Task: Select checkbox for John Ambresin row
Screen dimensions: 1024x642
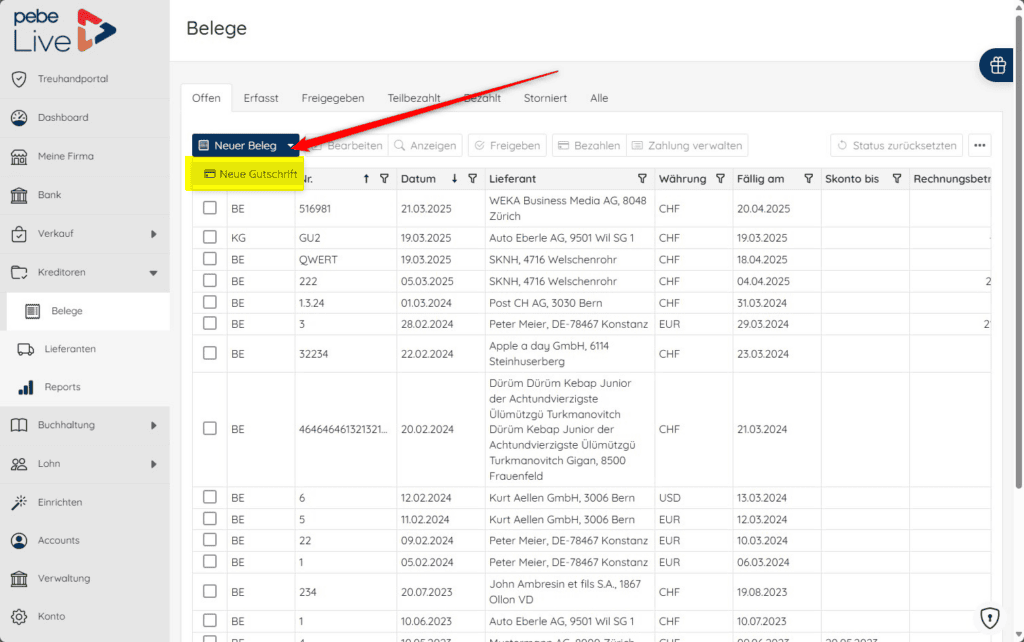Action: [x=210, y=591]
